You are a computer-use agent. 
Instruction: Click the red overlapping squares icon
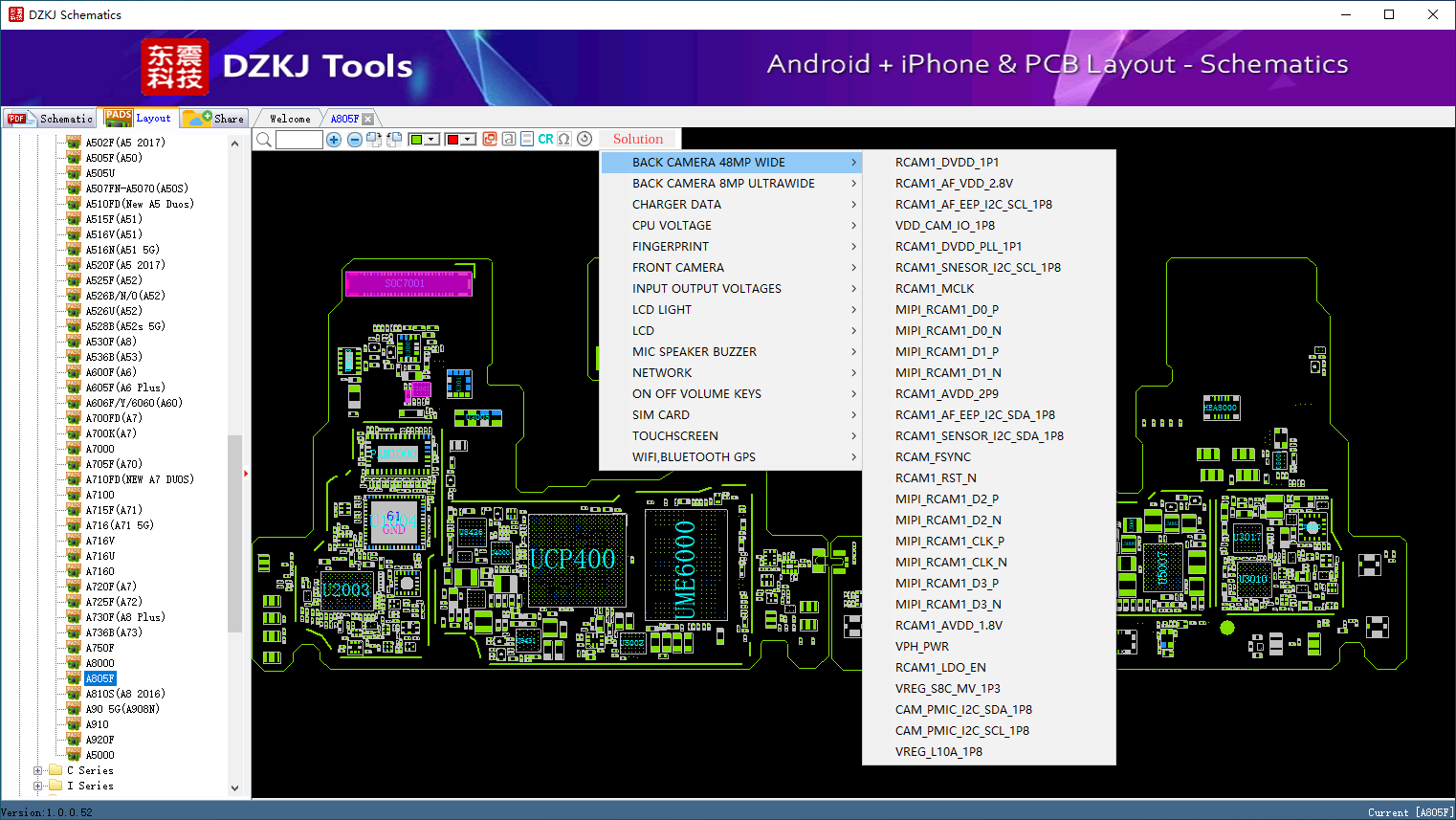(490, 139)
